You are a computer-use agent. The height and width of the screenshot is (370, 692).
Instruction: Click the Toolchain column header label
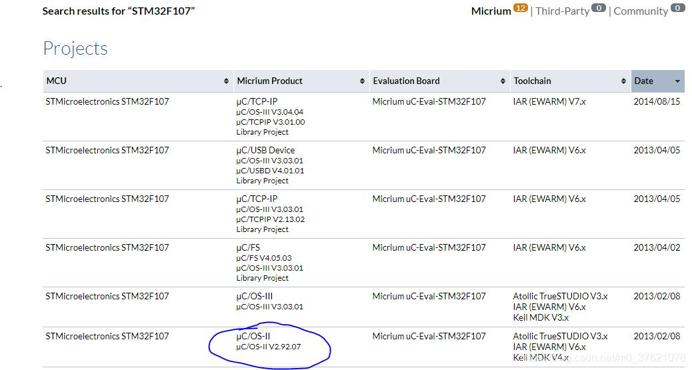pos(532,81)
